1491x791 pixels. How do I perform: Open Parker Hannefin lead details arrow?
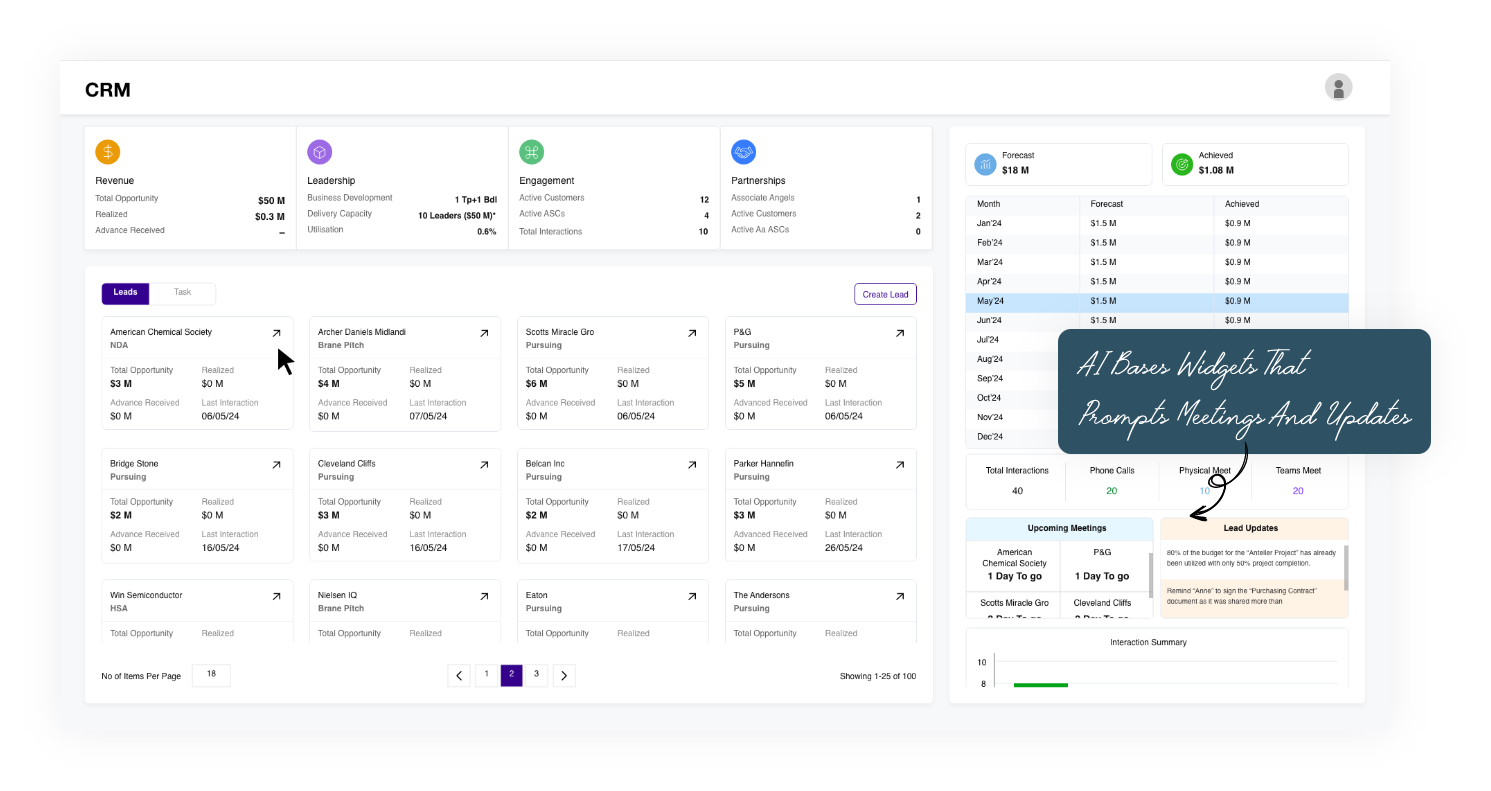click(x=900, y=465)
